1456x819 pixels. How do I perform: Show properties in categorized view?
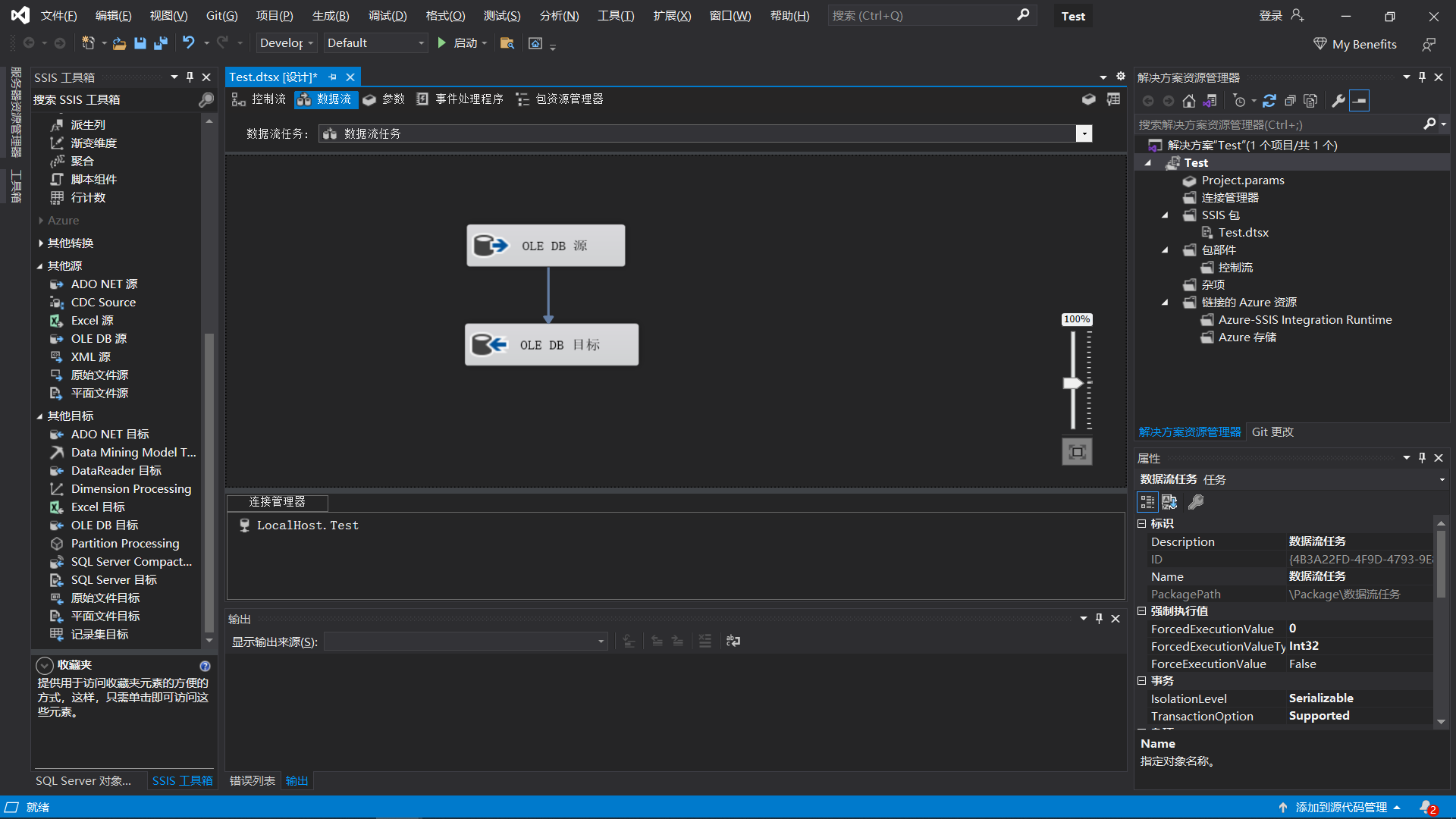point(1147,502)
